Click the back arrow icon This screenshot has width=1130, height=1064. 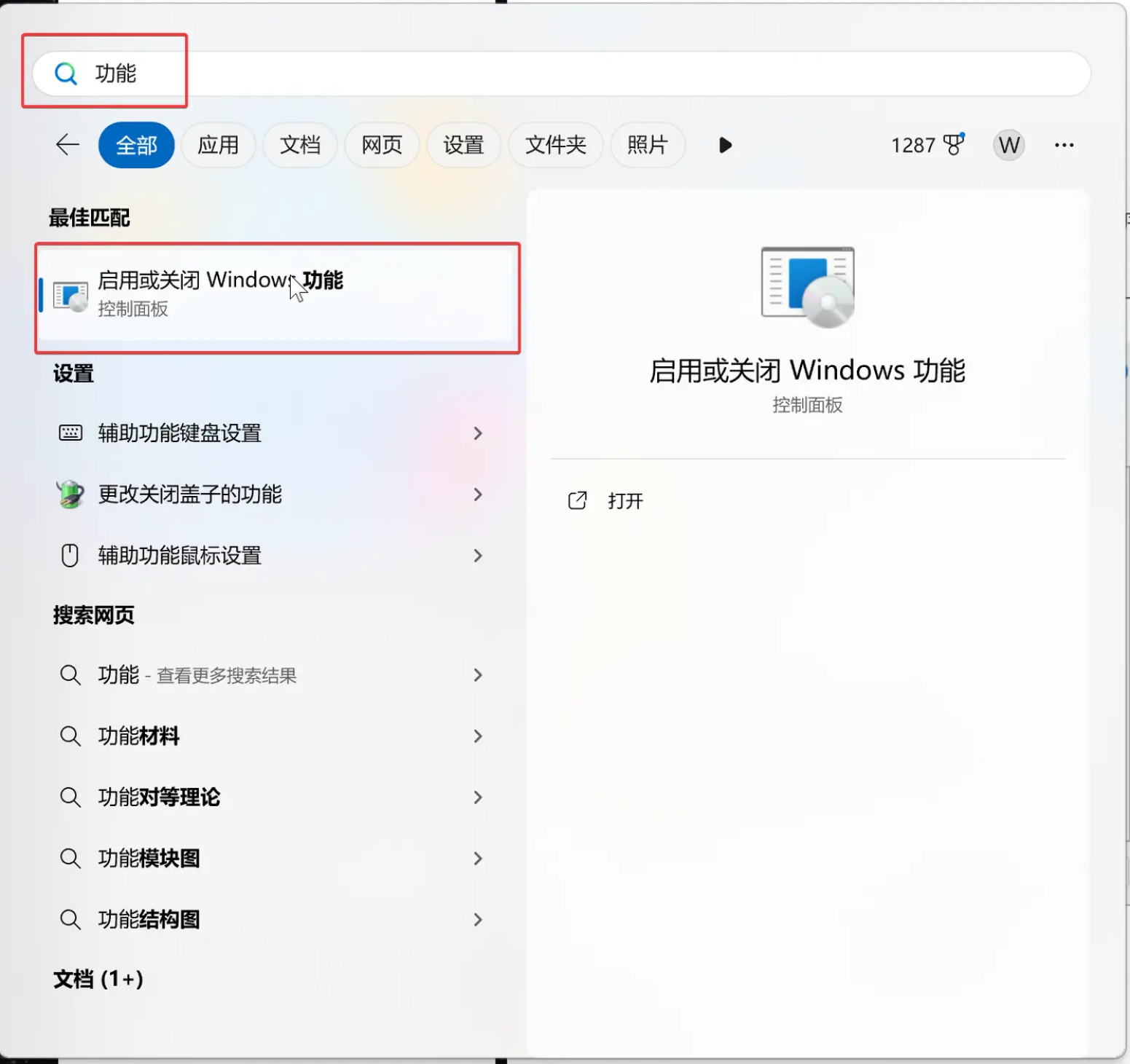point(68,145)
